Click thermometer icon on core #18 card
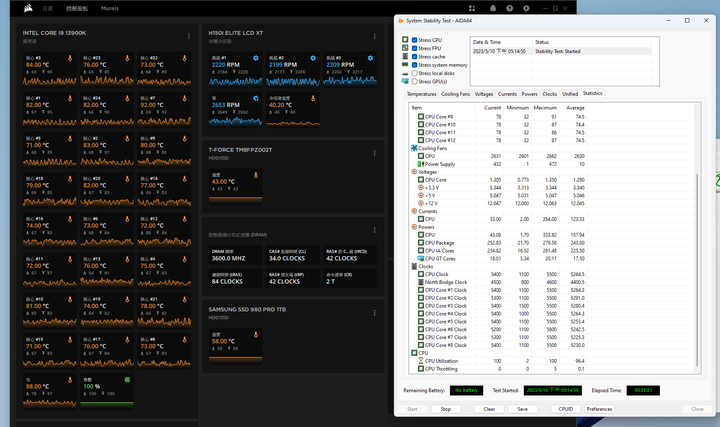 pyautogui.click(x=70, y=179)
